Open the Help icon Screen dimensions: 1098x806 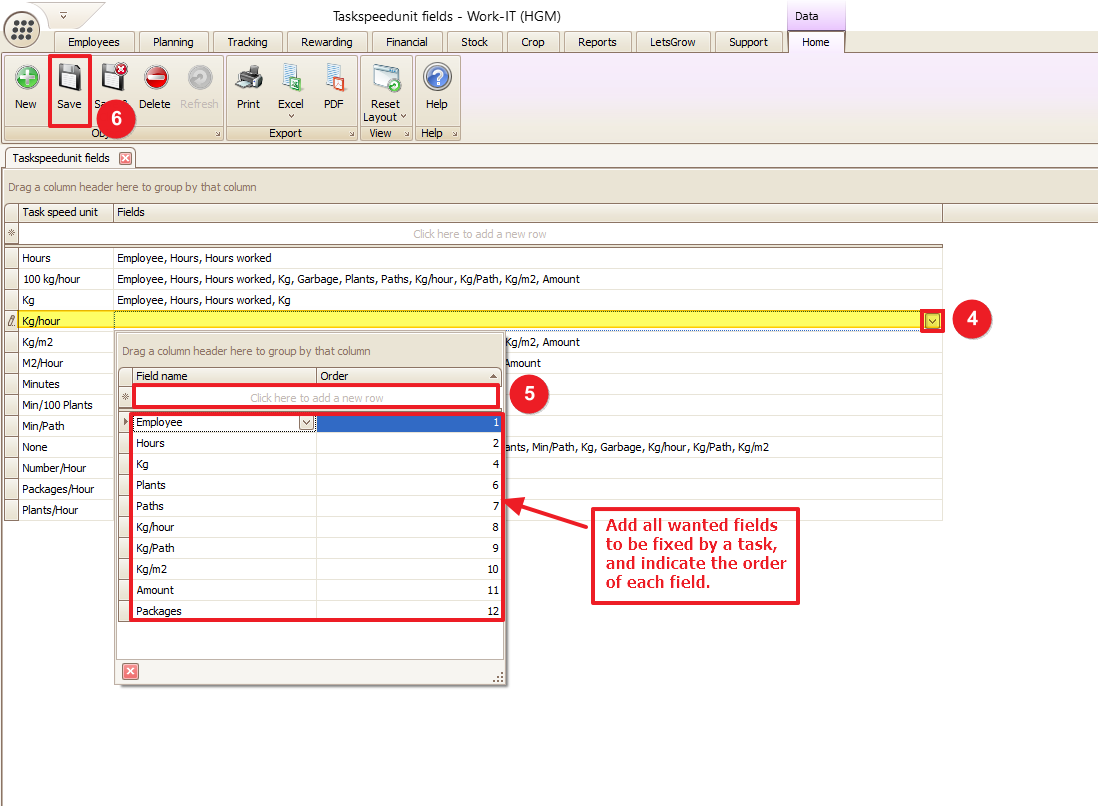[x=437, y=80]
